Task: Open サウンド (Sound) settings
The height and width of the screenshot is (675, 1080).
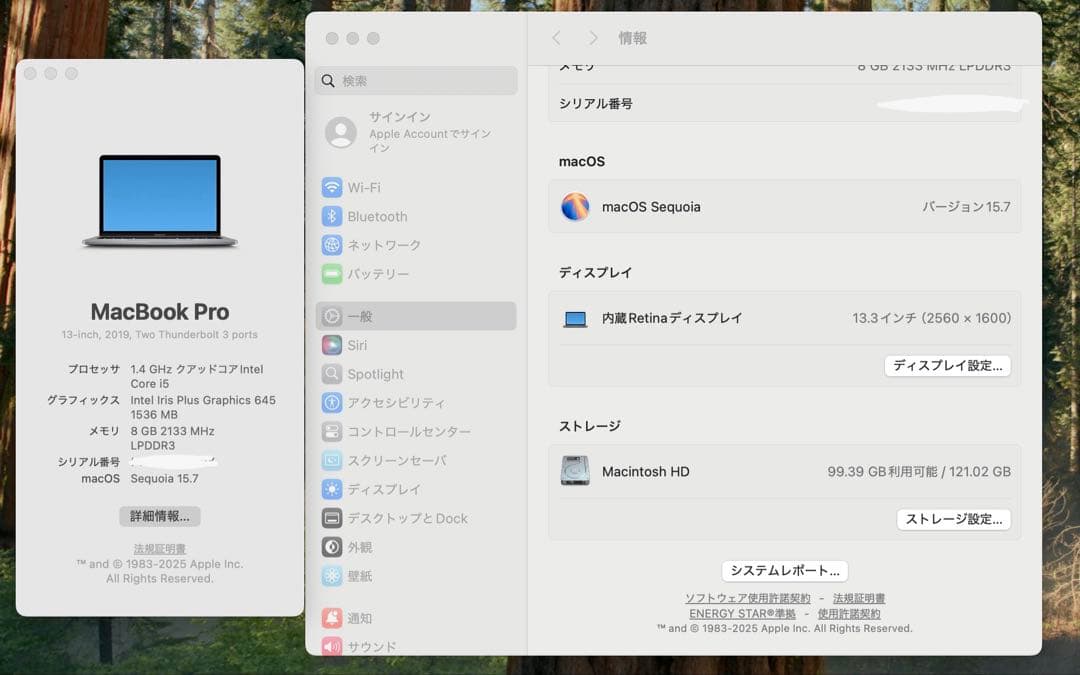Action: [x=363, y=646]
